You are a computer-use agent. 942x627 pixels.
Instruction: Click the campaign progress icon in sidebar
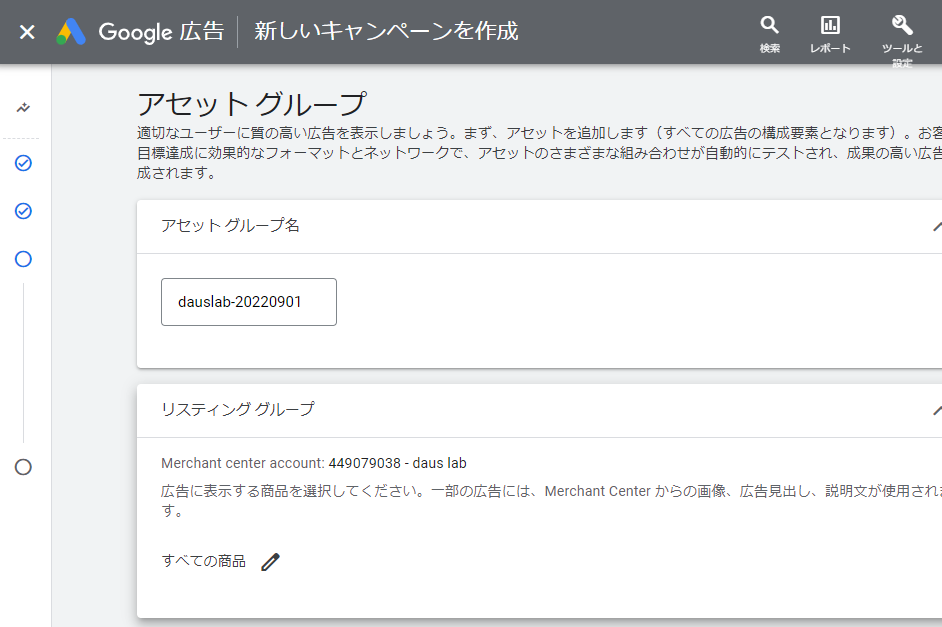point(23,107)
